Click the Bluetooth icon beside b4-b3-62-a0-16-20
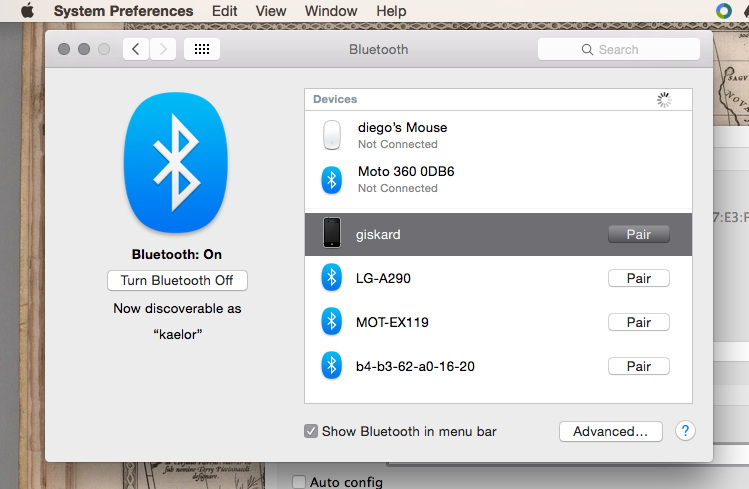 pos(332,365)
